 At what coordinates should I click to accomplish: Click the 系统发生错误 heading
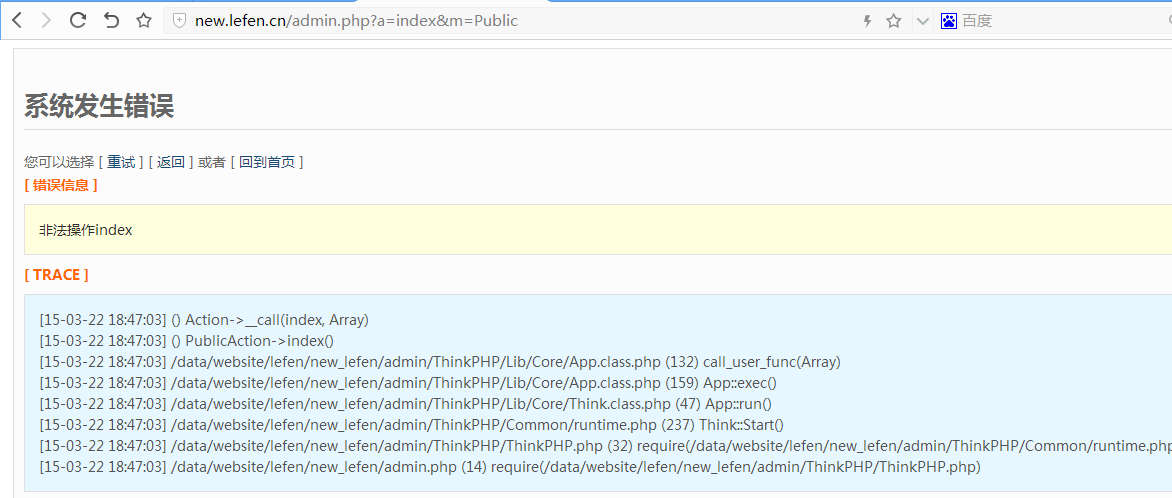99,107
